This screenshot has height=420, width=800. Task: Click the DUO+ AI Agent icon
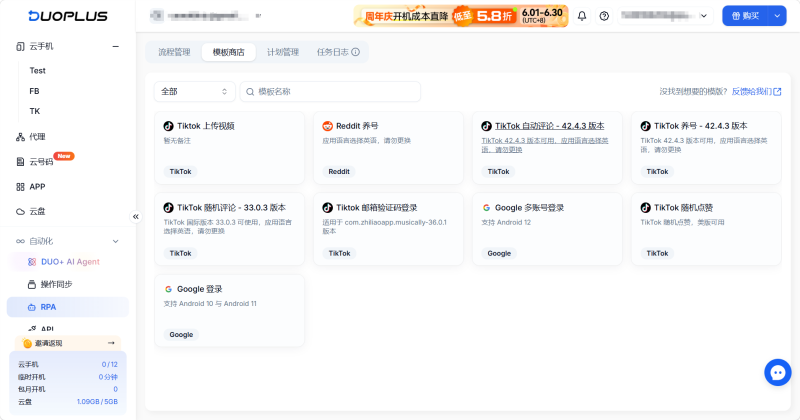(x=32, y=262)
